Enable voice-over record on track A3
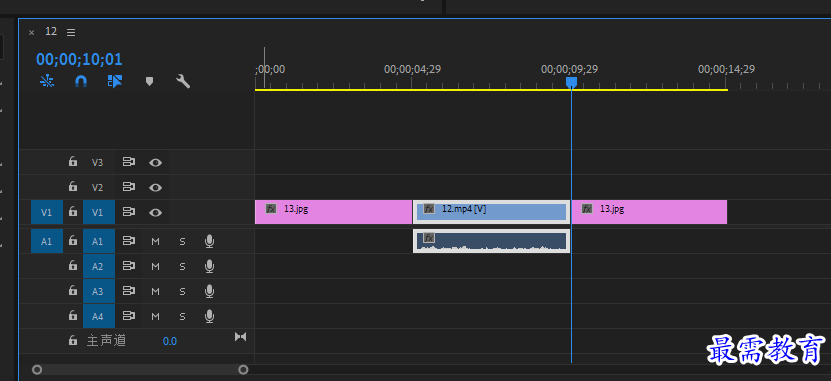Viewport: 831px width, 381px height. point(209,291)
